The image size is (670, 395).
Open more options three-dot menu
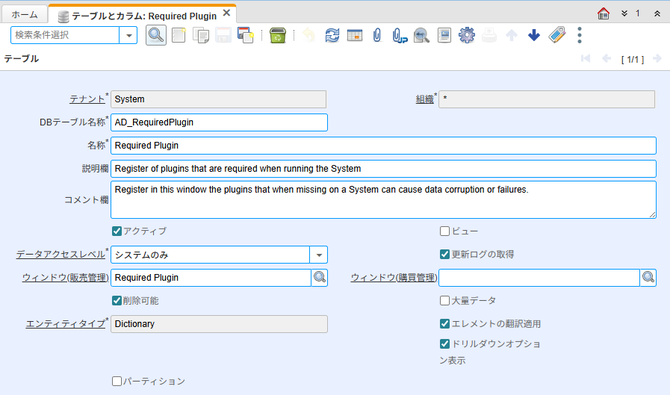[x=579, y=35]
